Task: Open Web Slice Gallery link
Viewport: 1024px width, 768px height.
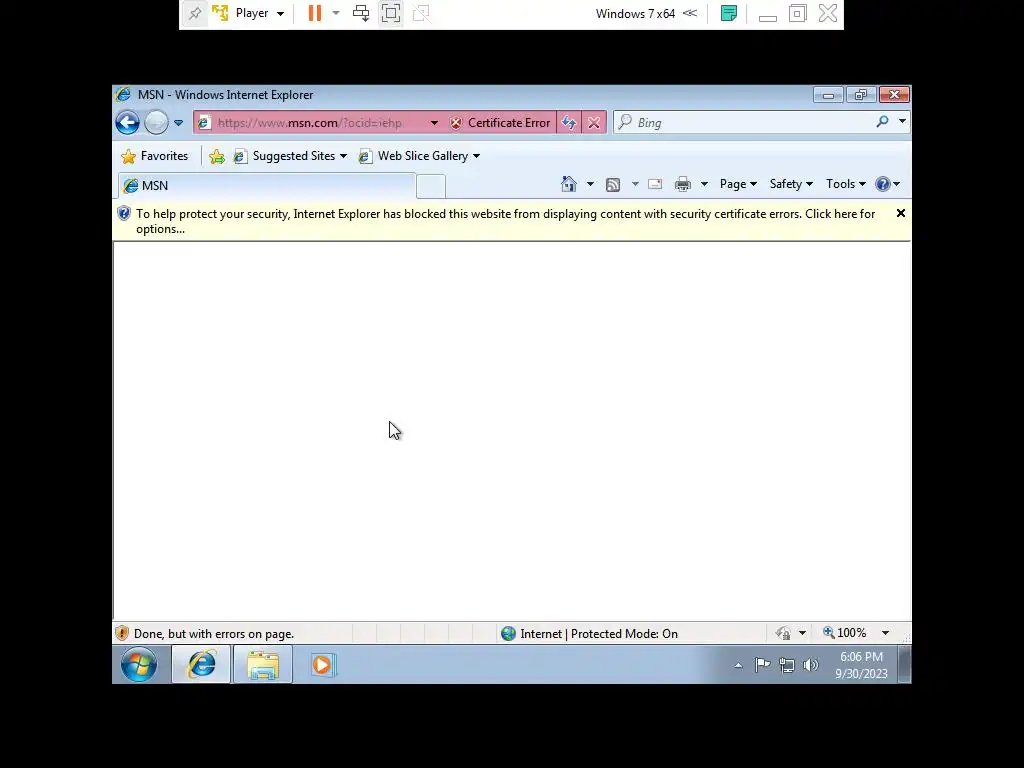Action: point(419,156)
